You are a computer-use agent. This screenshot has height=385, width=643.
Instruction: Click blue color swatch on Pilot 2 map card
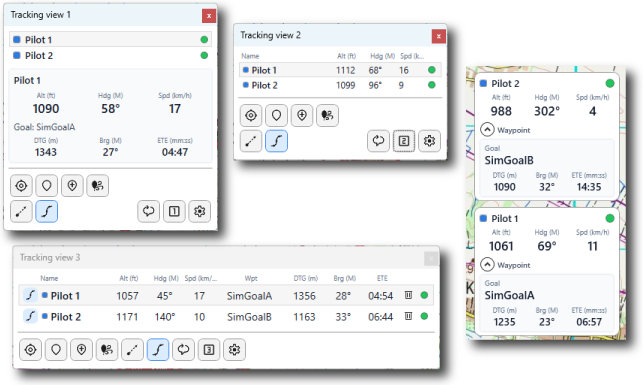click(483, 83)
